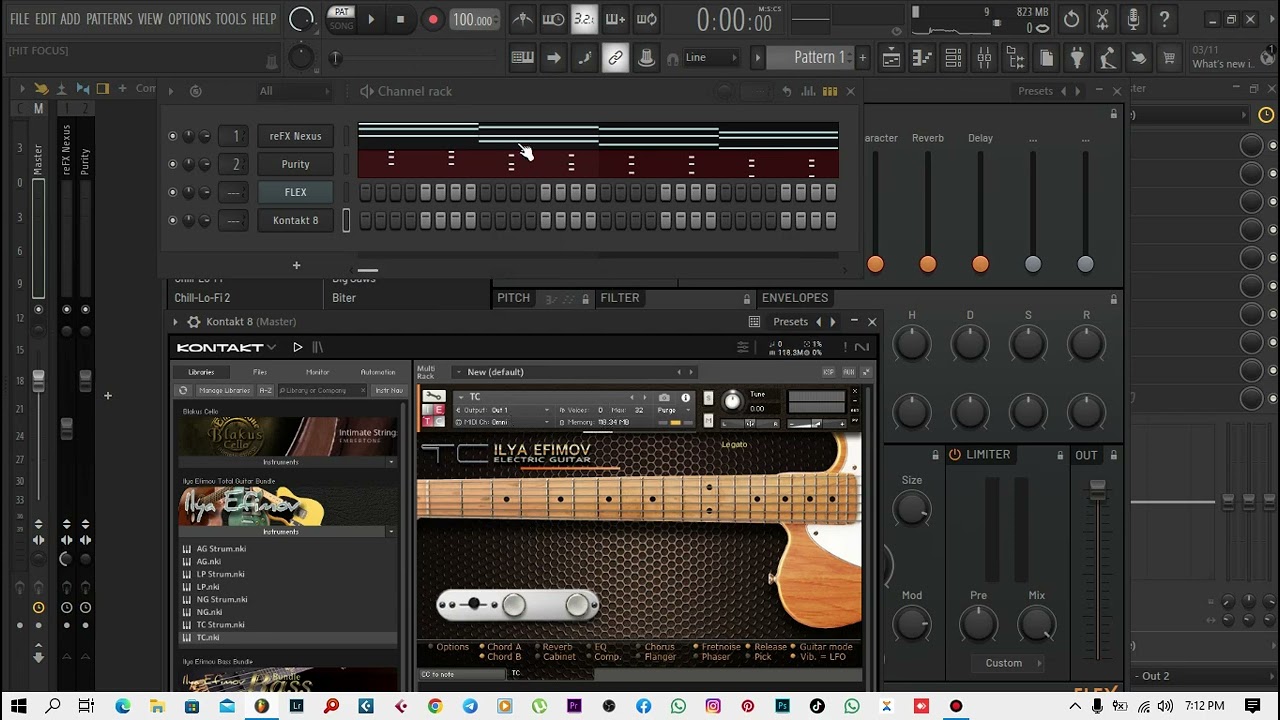Select the Purity channel button

[x=295, y=164]
